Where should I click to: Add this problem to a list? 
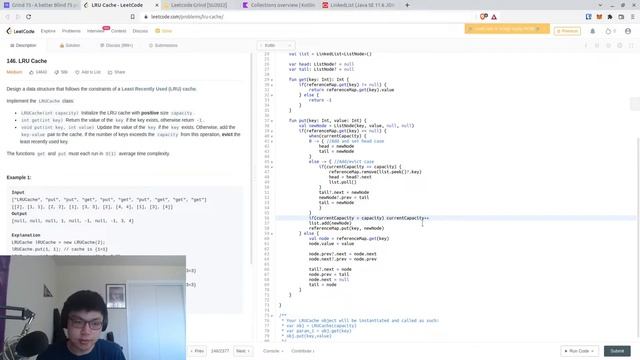click(x=88, y=72)
